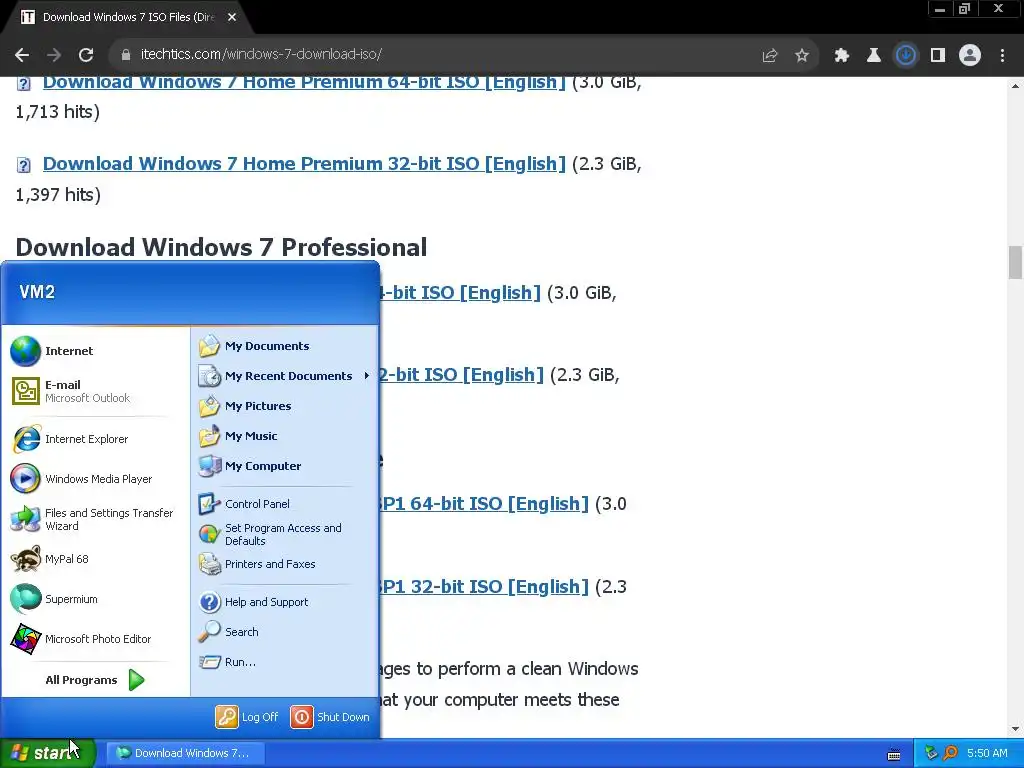The width and height of the screenshot is (1024, 768).
Task: Open the extensions puzzle icon
Action: point(842,56)
